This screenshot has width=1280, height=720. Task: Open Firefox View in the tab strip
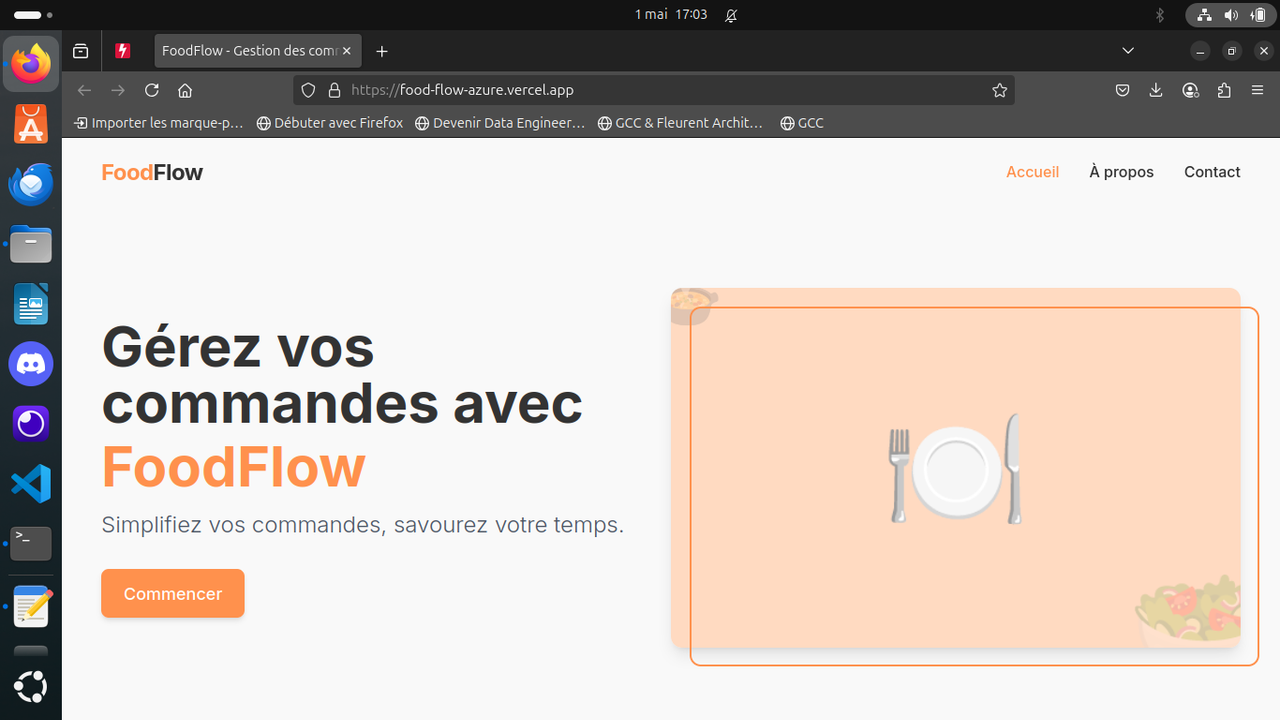(80, 51)
